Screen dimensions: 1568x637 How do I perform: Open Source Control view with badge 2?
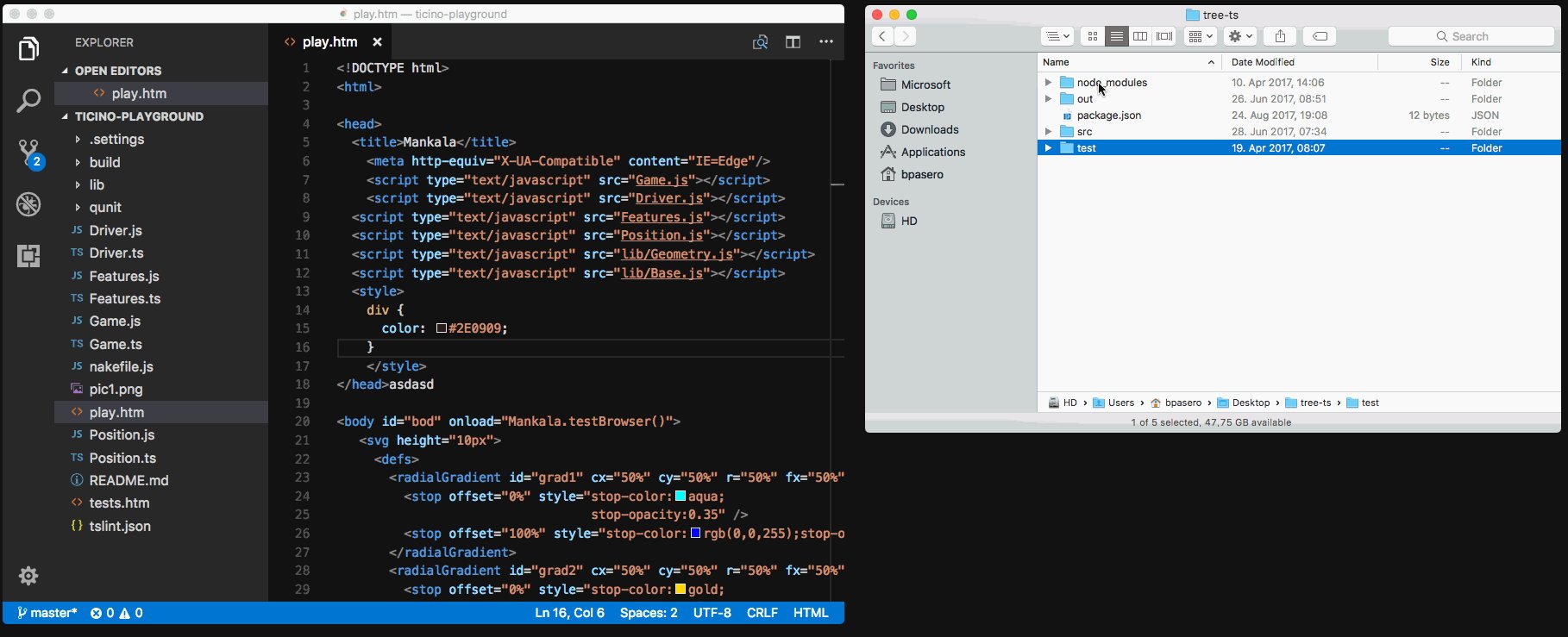tap(30, 154)
